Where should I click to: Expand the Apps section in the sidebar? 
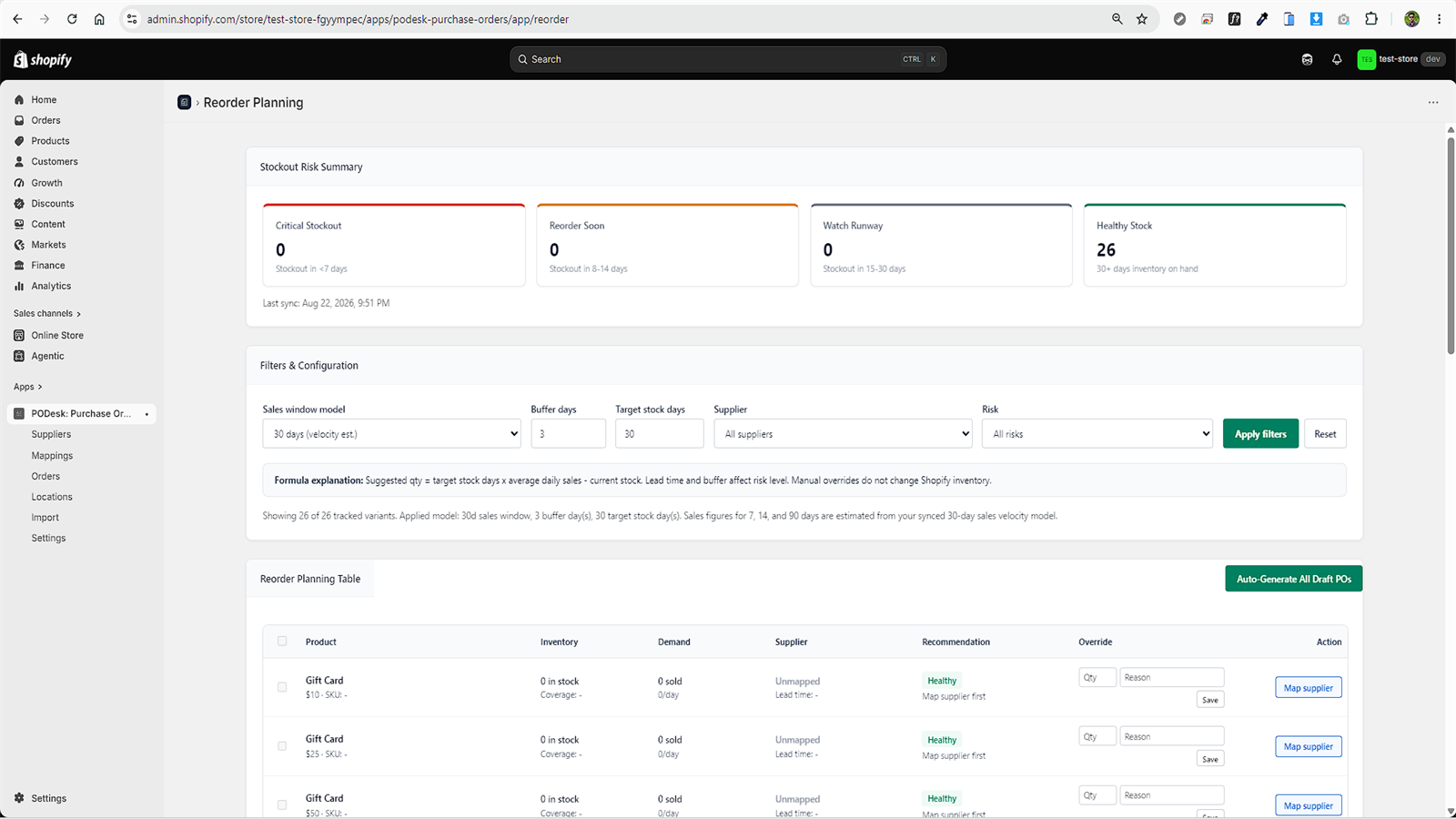(x=28, y=387)
